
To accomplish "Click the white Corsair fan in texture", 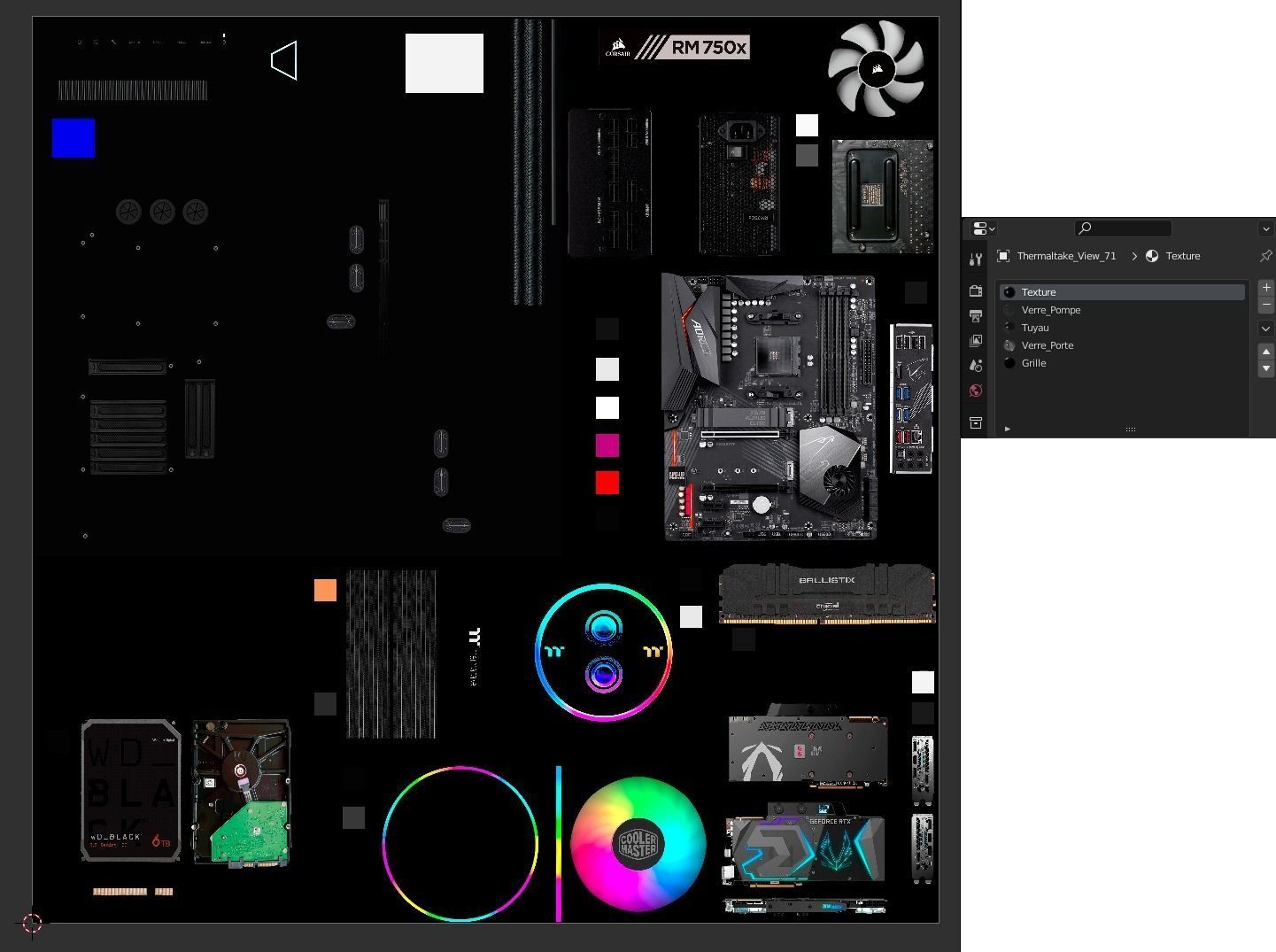I will tap(876, 69).
